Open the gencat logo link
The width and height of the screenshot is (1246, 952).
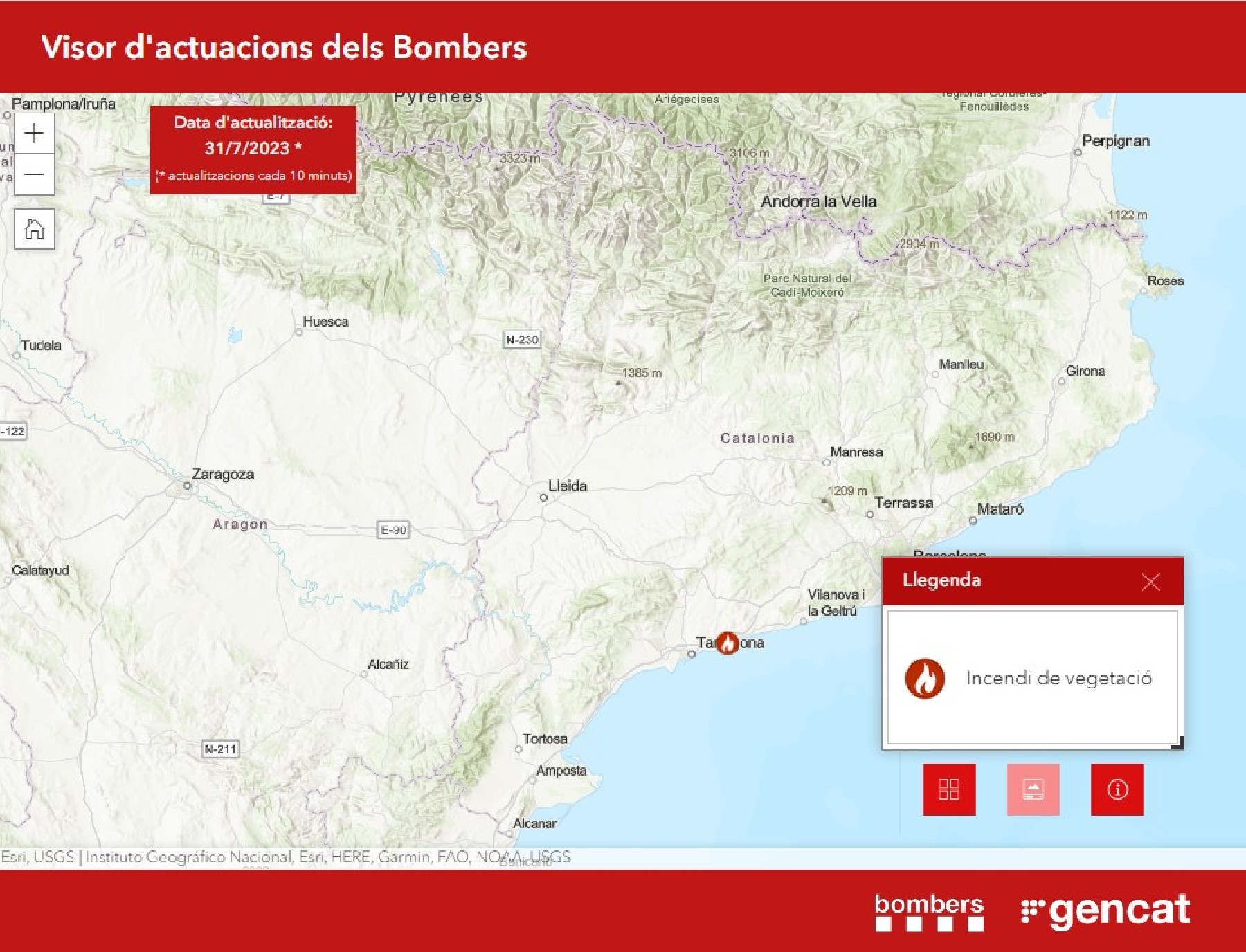pos(1105,911)
